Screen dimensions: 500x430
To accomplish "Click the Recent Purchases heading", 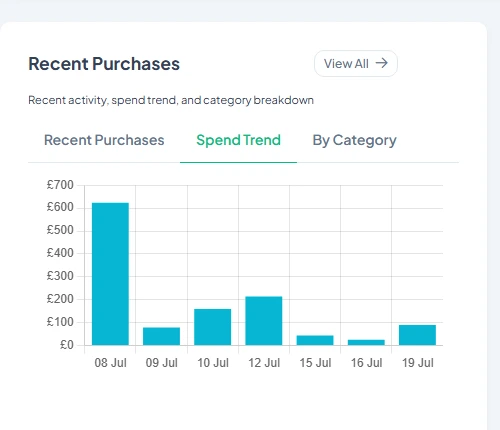I will coord(104,64).
